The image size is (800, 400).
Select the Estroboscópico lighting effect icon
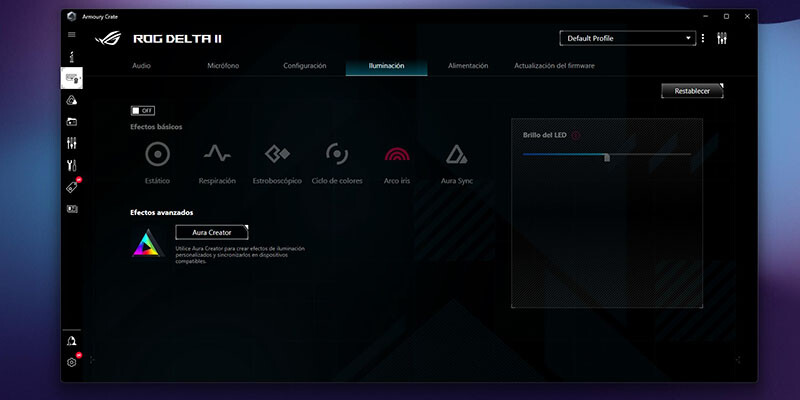pos(277,154)
